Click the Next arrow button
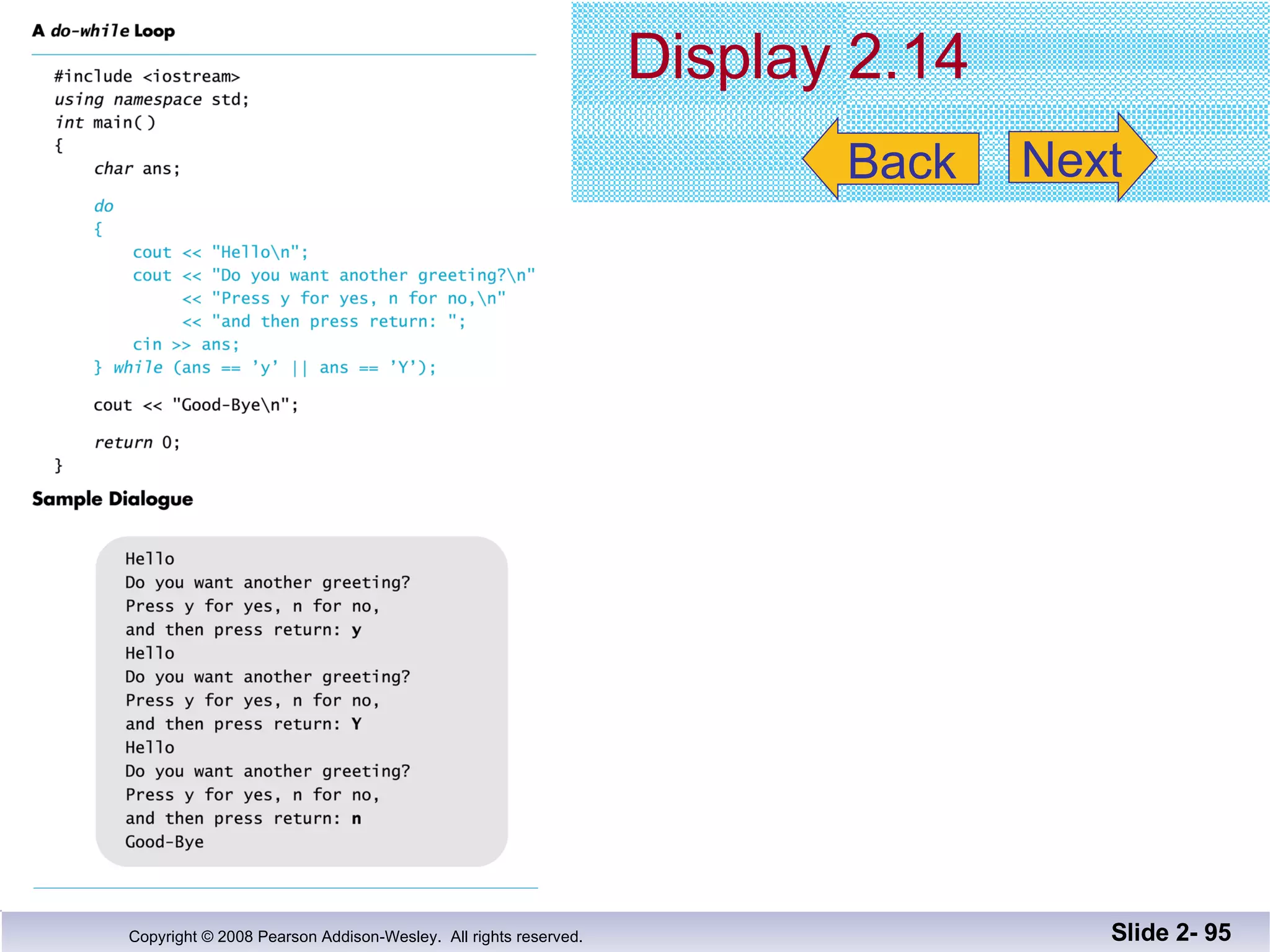The width and height of the screenshot is (1270, 952). pyautogui.click(x=1082, y=157)
